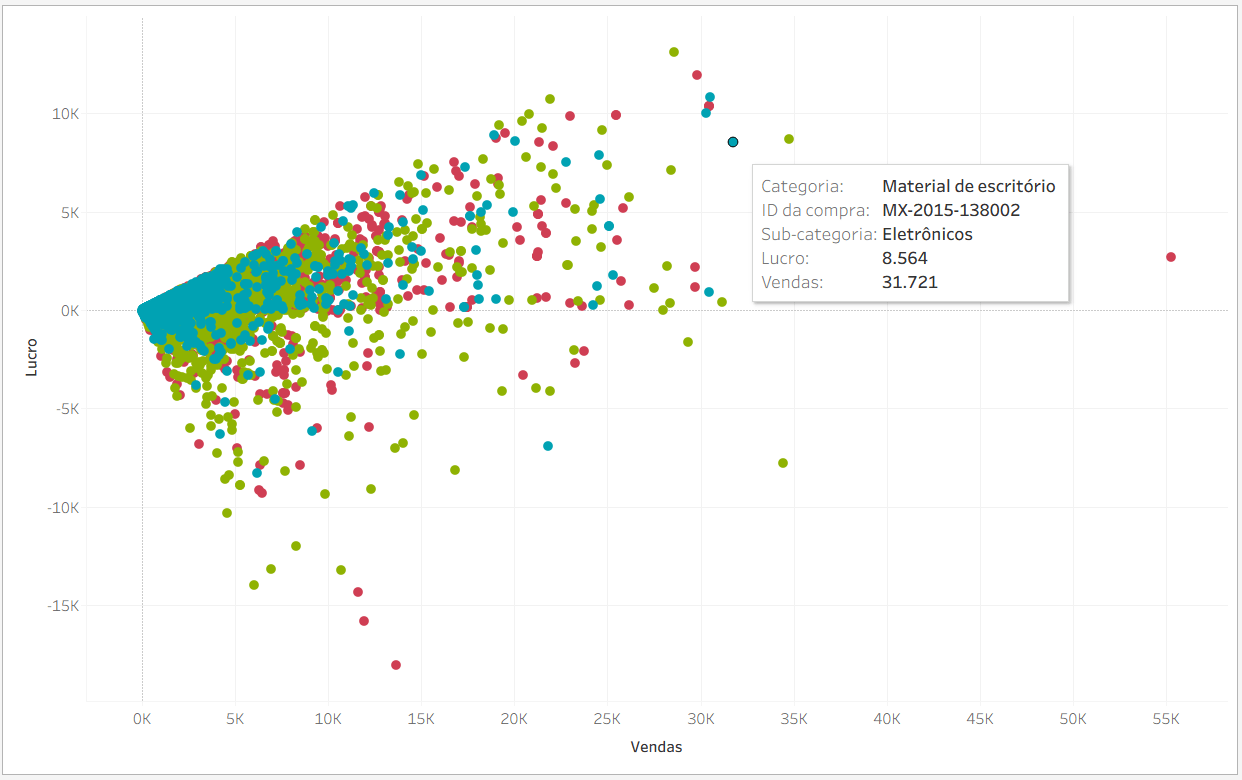The height and width of the screenshot is (780, 1242).
Task: Click the 55K tick label on Vendas axis
Action: pyautogui.click(x=1166, y=719)
